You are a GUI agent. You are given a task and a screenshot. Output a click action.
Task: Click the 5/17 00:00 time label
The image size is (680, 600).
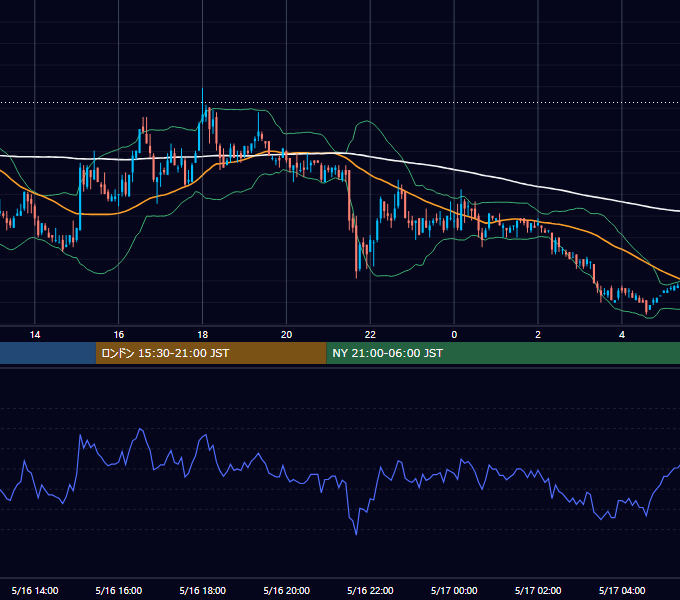pos(454,590)
